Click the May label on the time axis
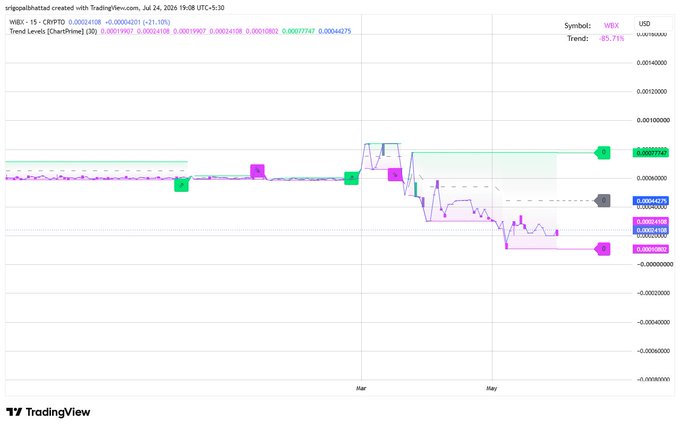The width and height of the screenshot is (680, 428). pos(491,388)
